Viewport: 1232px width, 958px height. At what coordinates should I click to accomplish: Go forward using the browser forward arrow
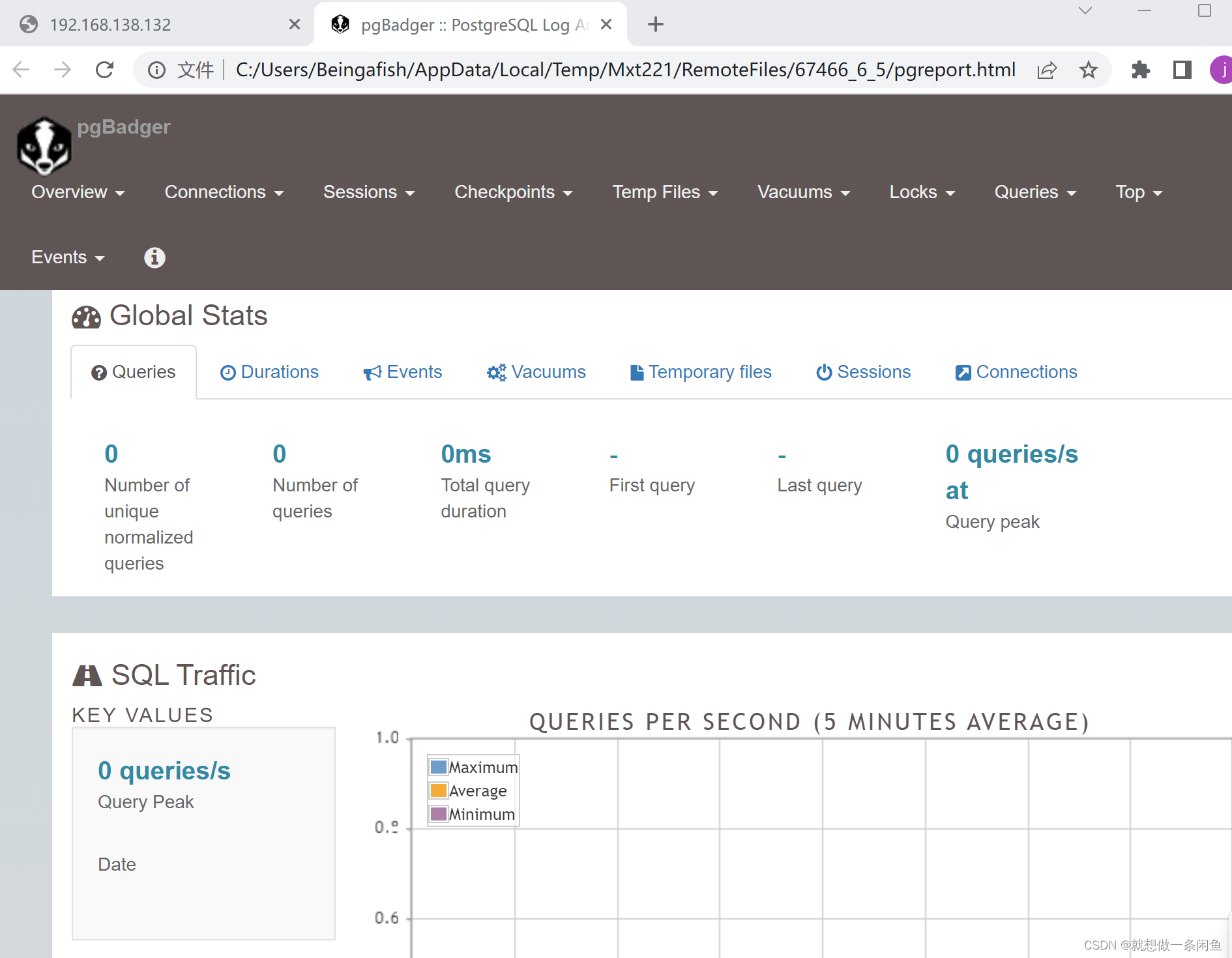pos(63,70)
